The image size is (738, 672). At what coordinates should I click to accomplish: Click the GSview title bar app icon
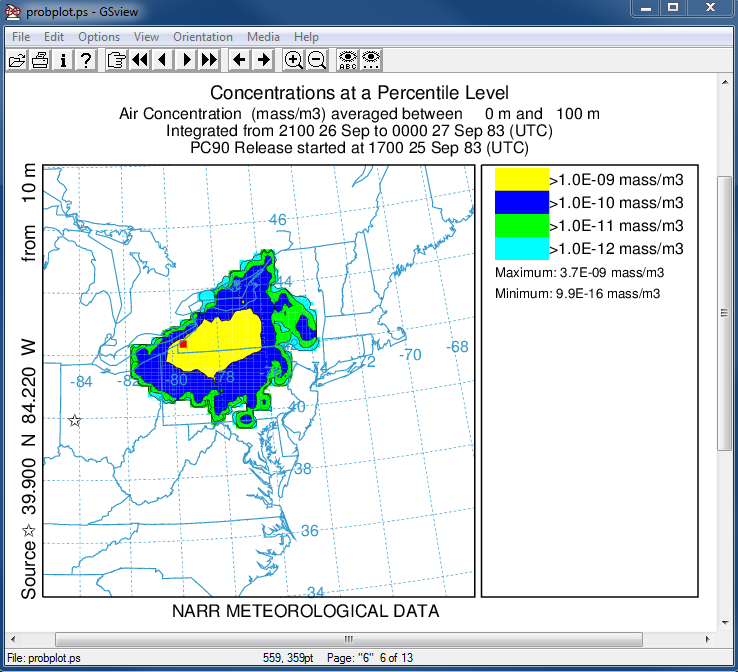pyautogui.click(x=13, y=12)
